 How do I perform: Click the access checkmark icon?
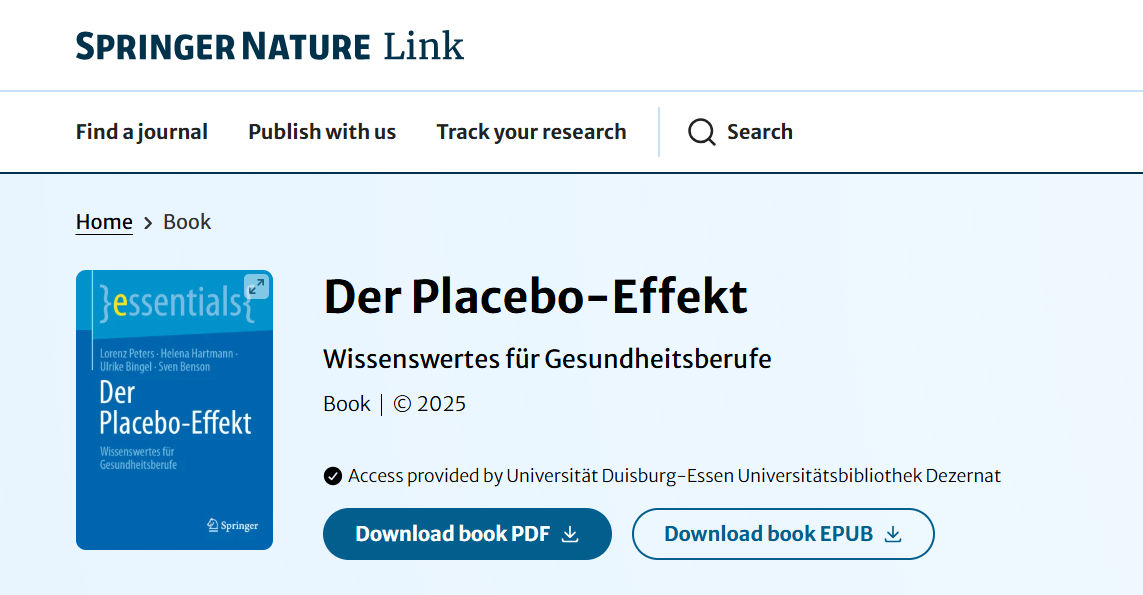pyautogui.click(x=333, y=476)
